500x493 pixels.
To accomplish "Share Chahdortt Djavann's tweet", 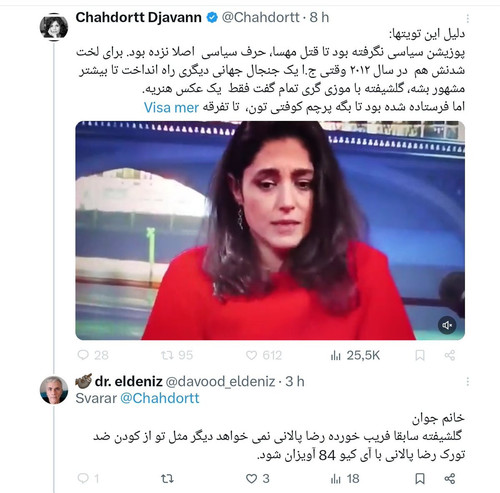I will click(450, 355).
